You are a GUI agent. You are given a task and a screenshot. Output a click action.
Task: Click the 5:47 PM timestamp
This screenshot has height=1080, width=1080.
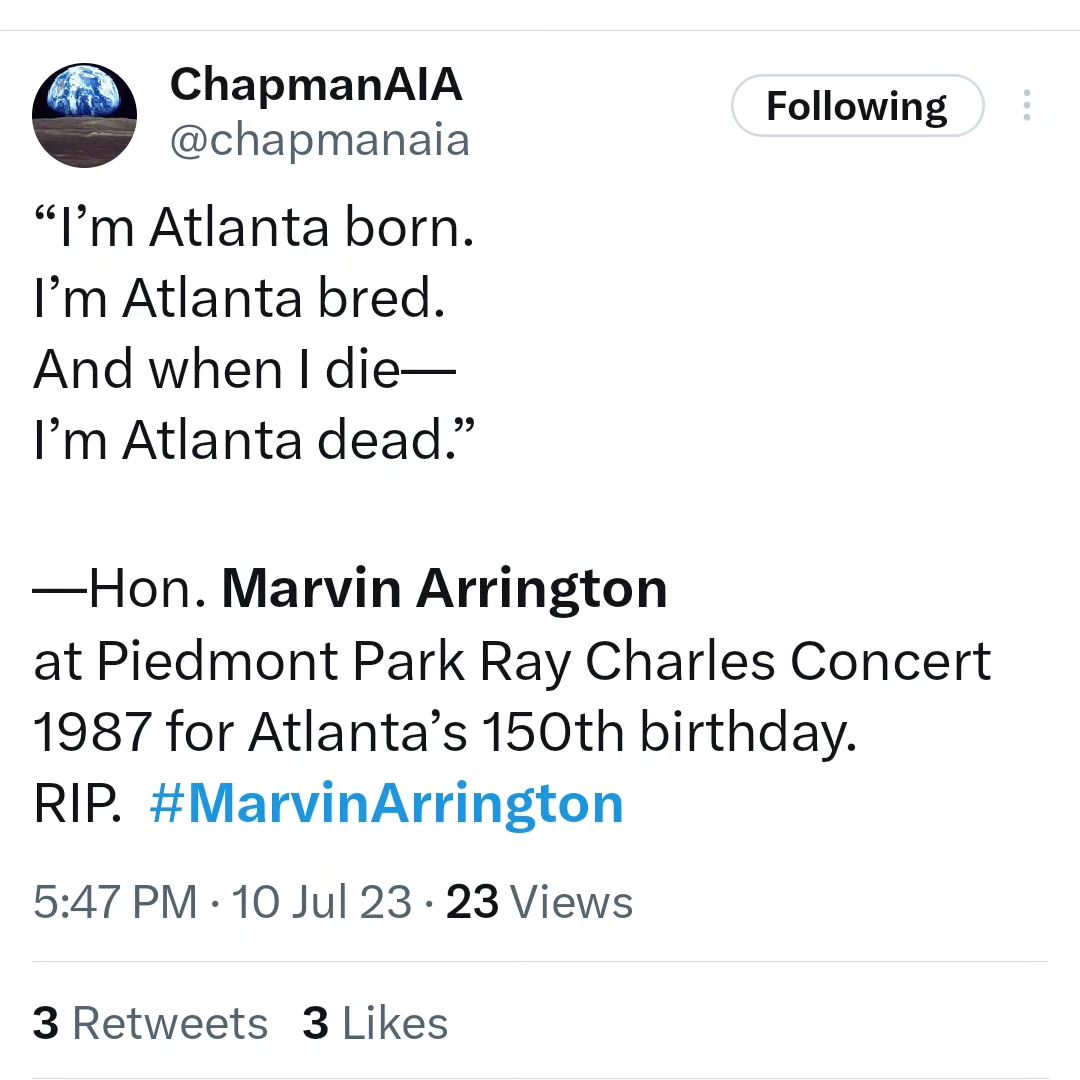[x=115, y=902]
